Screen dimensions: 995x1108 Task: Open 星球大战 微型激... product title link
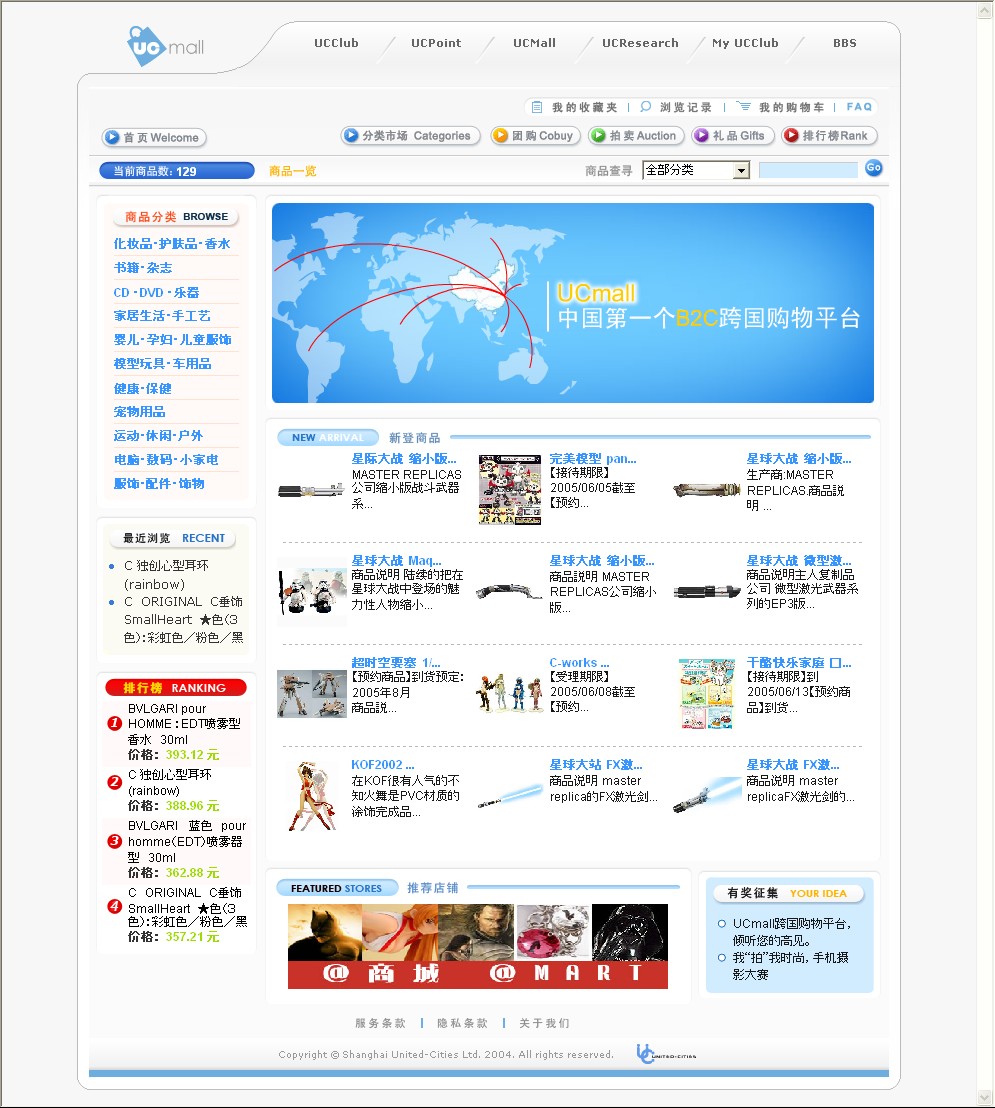tap(799, 561)
